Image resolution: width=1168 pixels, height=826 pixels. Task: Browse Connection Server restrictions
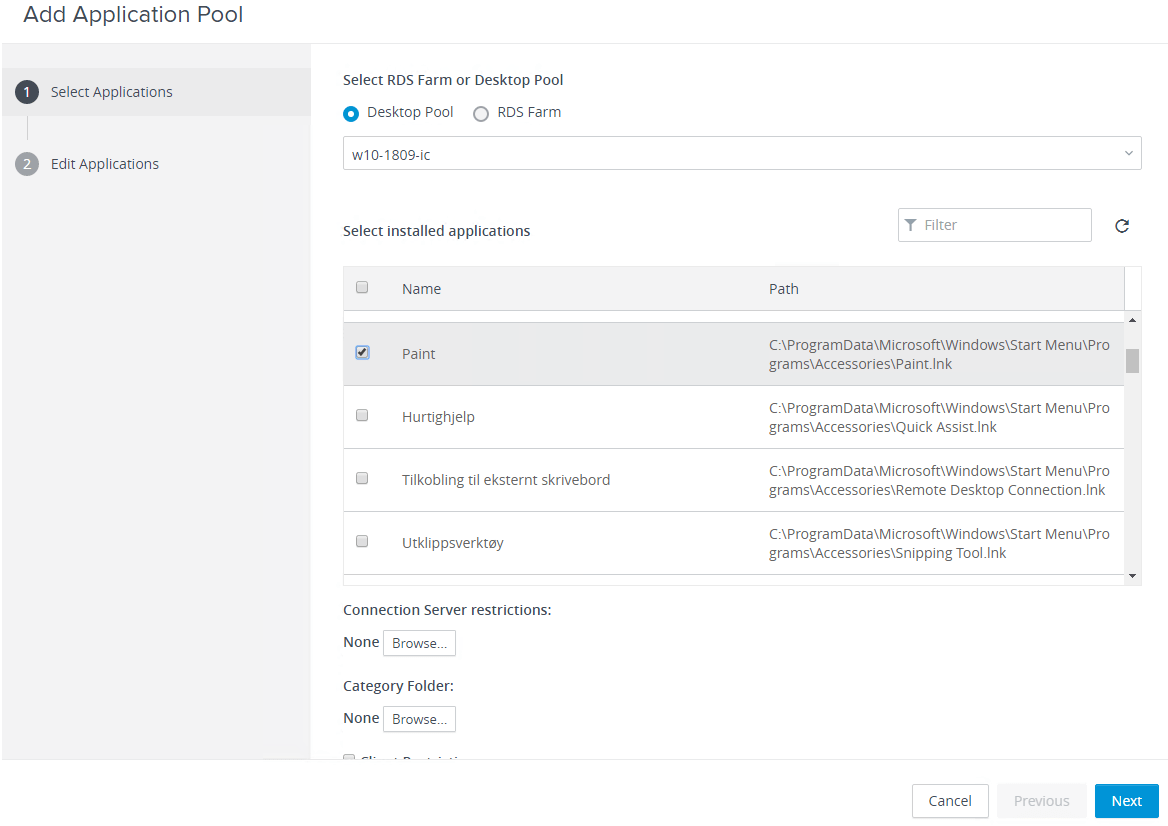[419, 643]
